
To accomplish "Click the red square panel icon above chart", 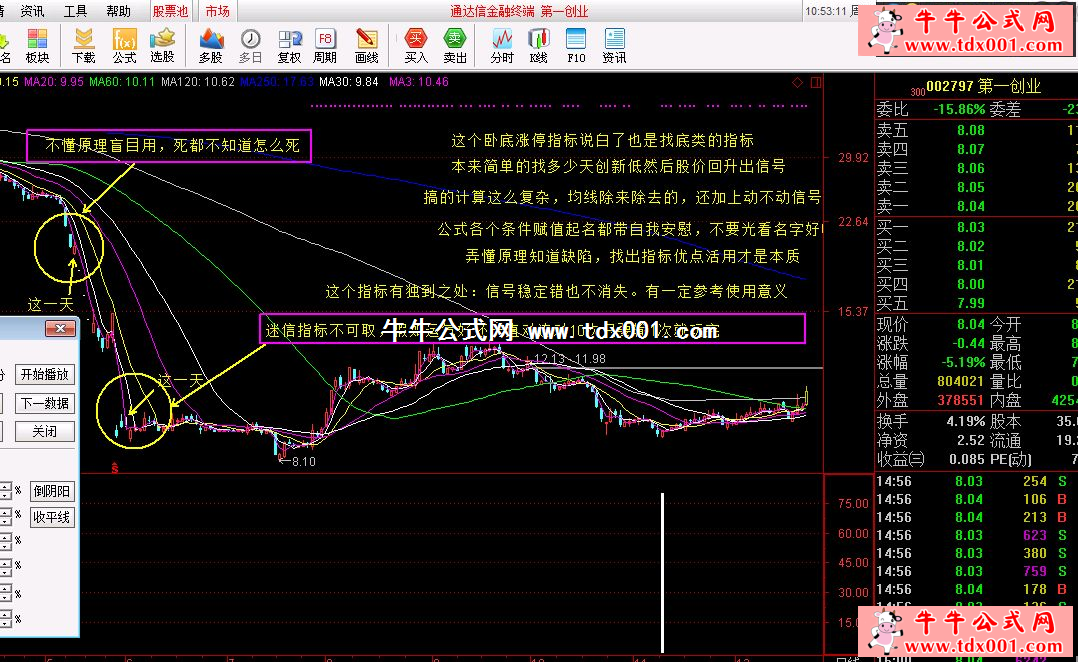I will pos(816,82).
